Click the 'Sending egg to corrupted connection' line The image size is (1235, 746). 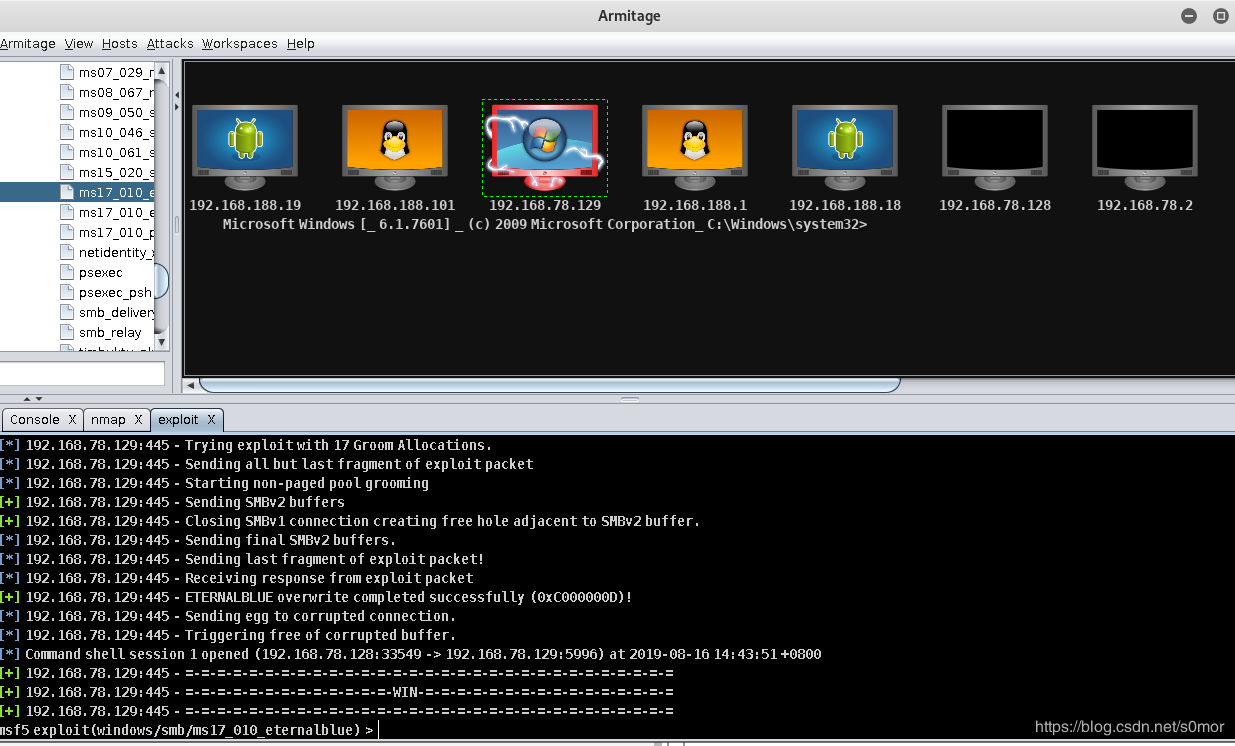228,616
